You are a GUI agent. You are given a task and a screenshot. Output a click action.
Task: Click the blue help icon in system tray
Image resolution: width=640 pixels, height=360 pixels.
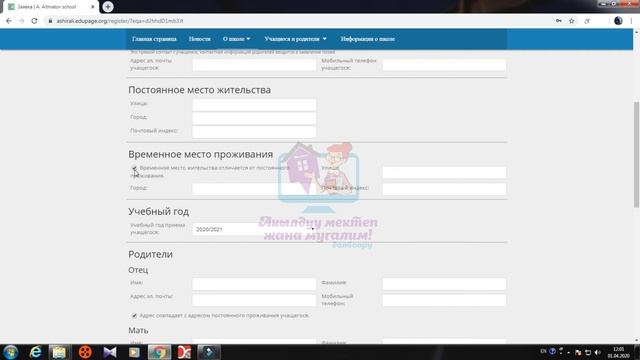[x=552, y=351]
